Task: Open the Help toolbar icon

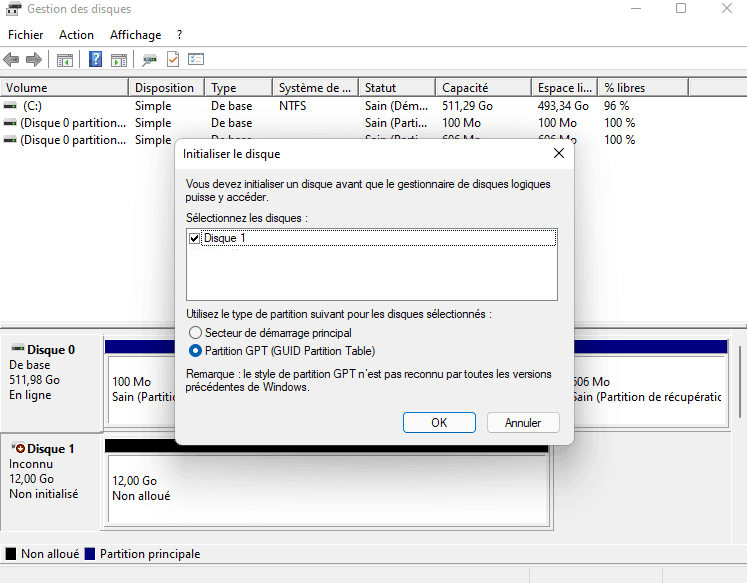Action: point(95,59)
